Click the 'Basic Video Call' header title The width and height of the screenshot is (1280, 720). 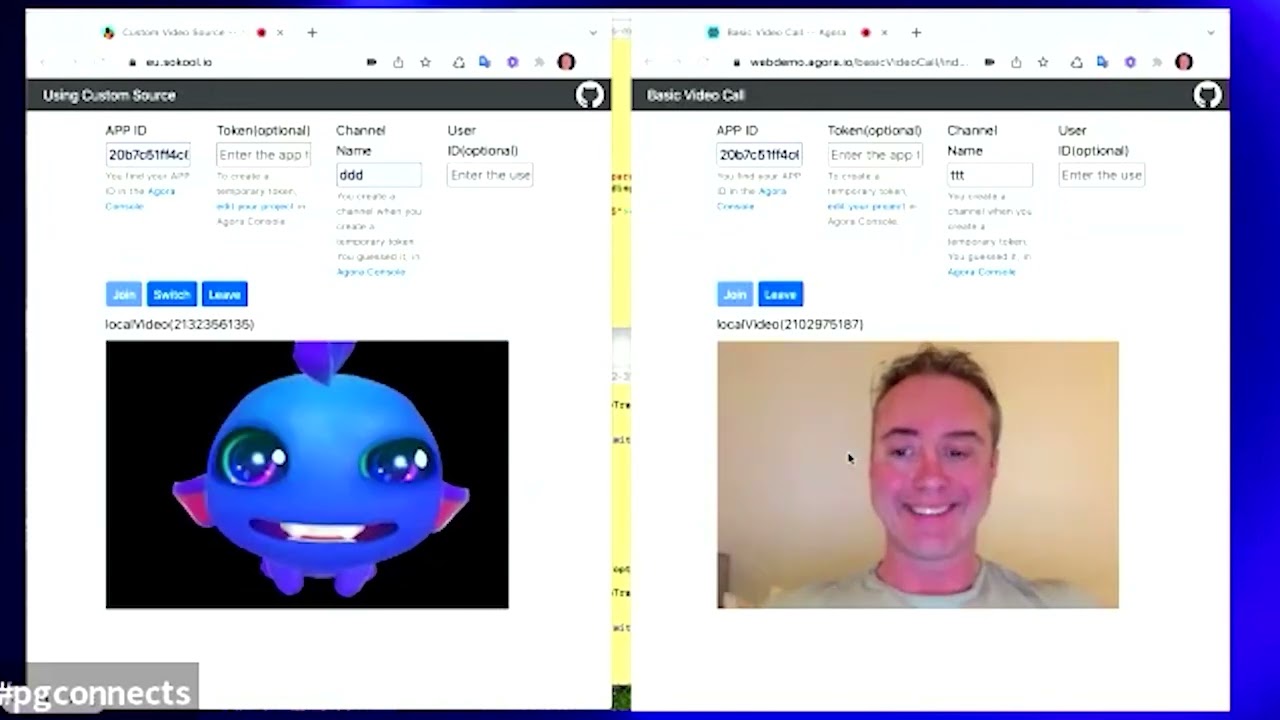click(x=696, y=95)
